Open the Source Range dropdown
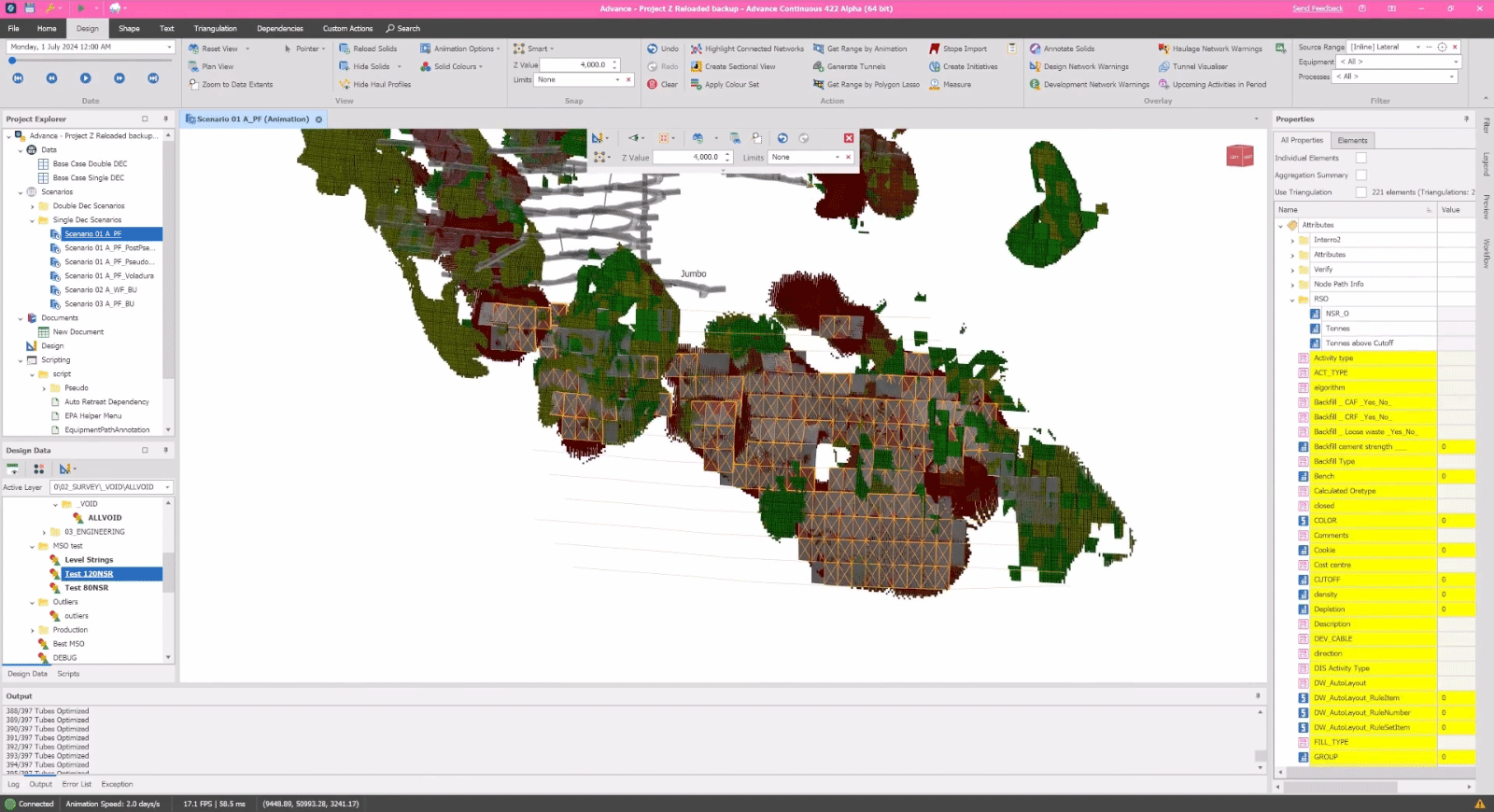Screen dimensions: 1494x812 click(1417, 47)
